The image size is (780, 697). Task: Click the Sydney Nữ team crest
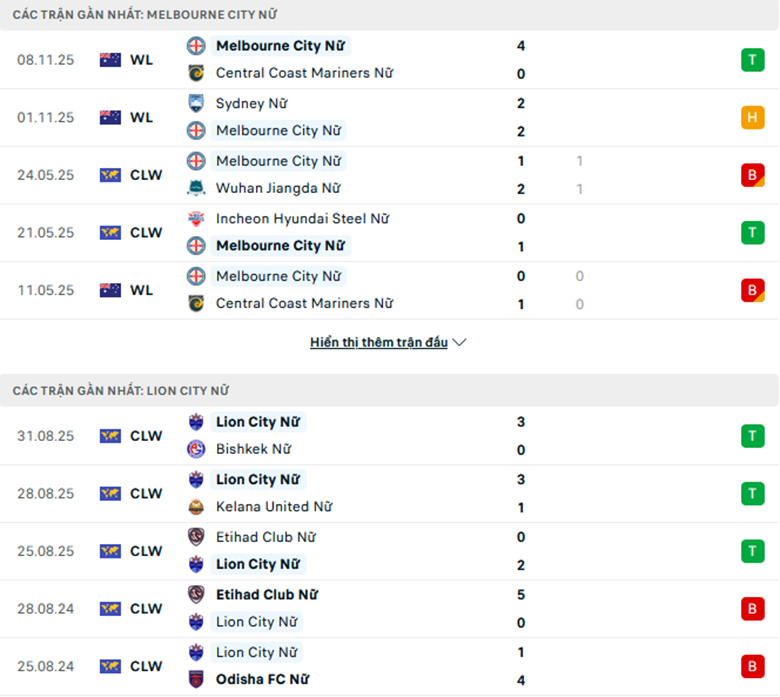coord(196,103)
